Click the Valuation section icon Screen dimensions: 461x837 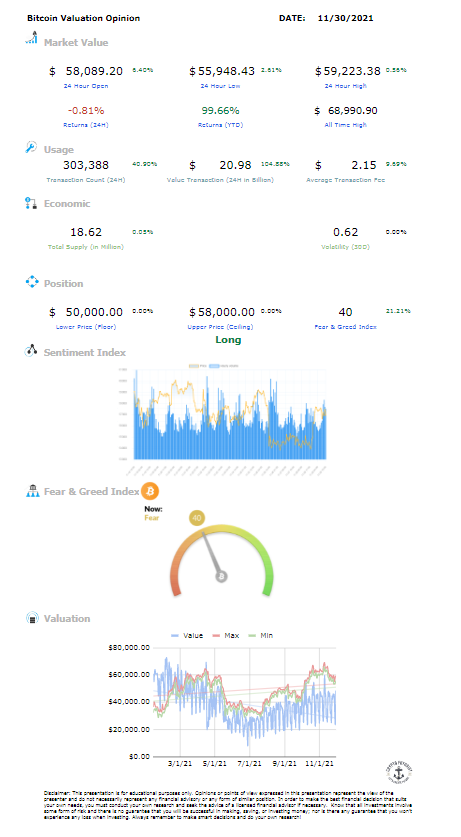click(x=33, y=618)
